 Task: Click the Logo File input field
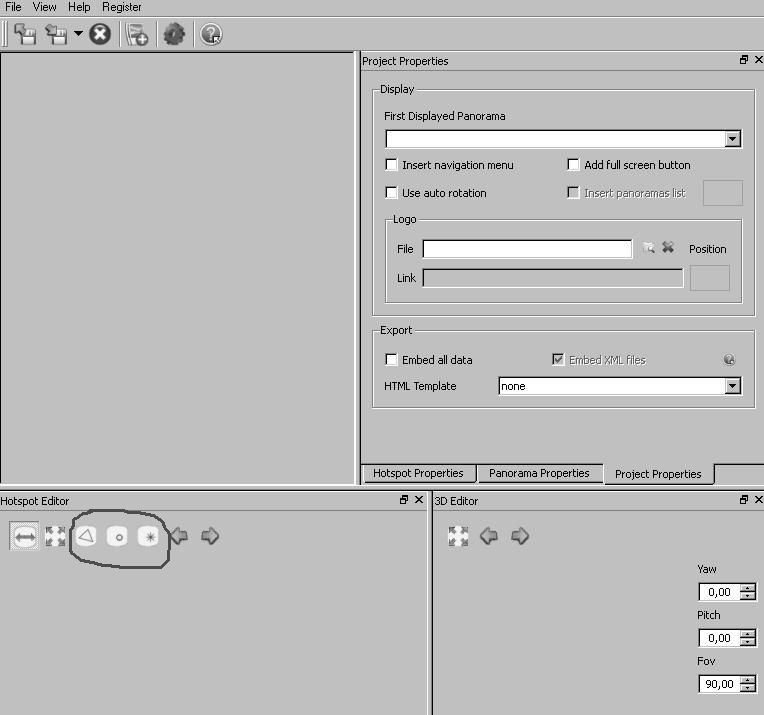click(x=527, y=249)
